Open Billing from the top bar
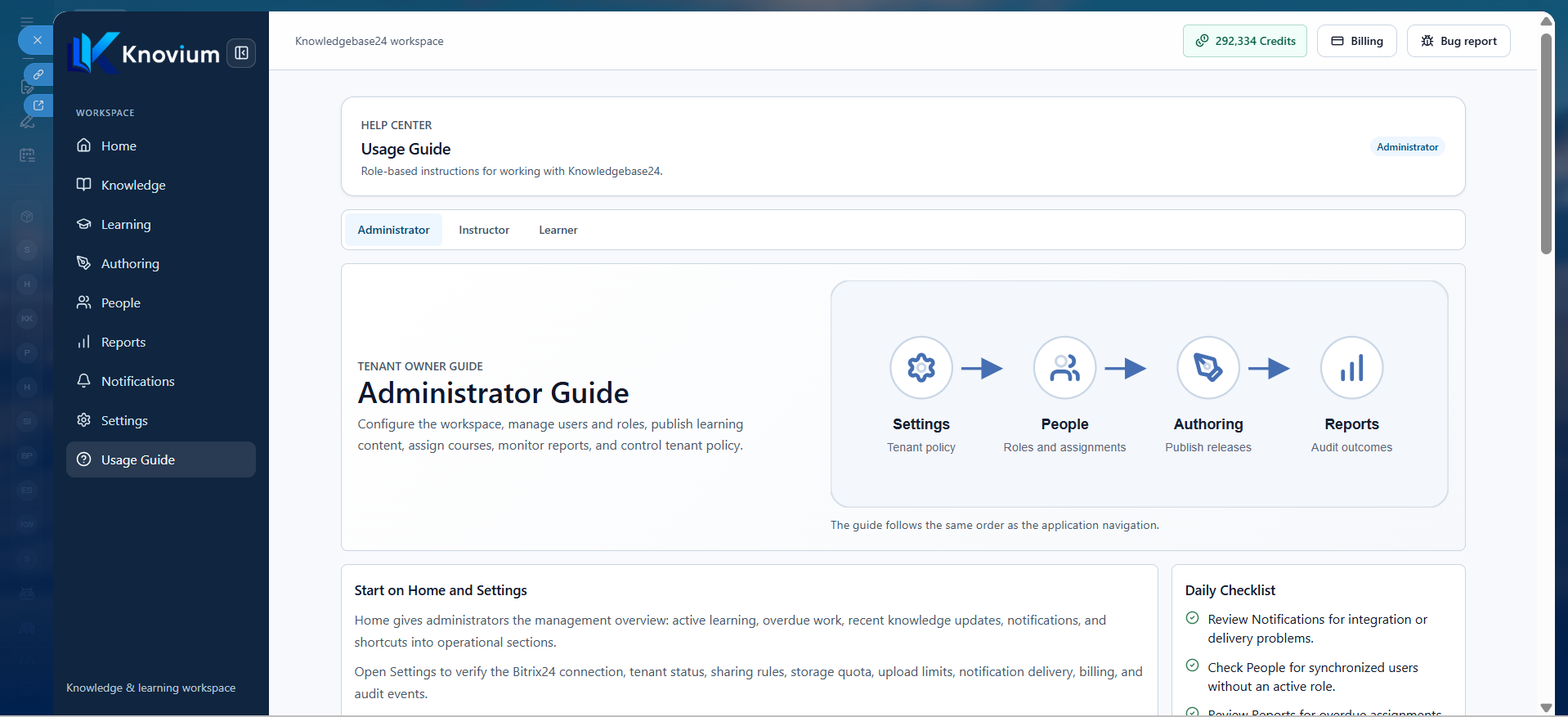 point(1357,41)
